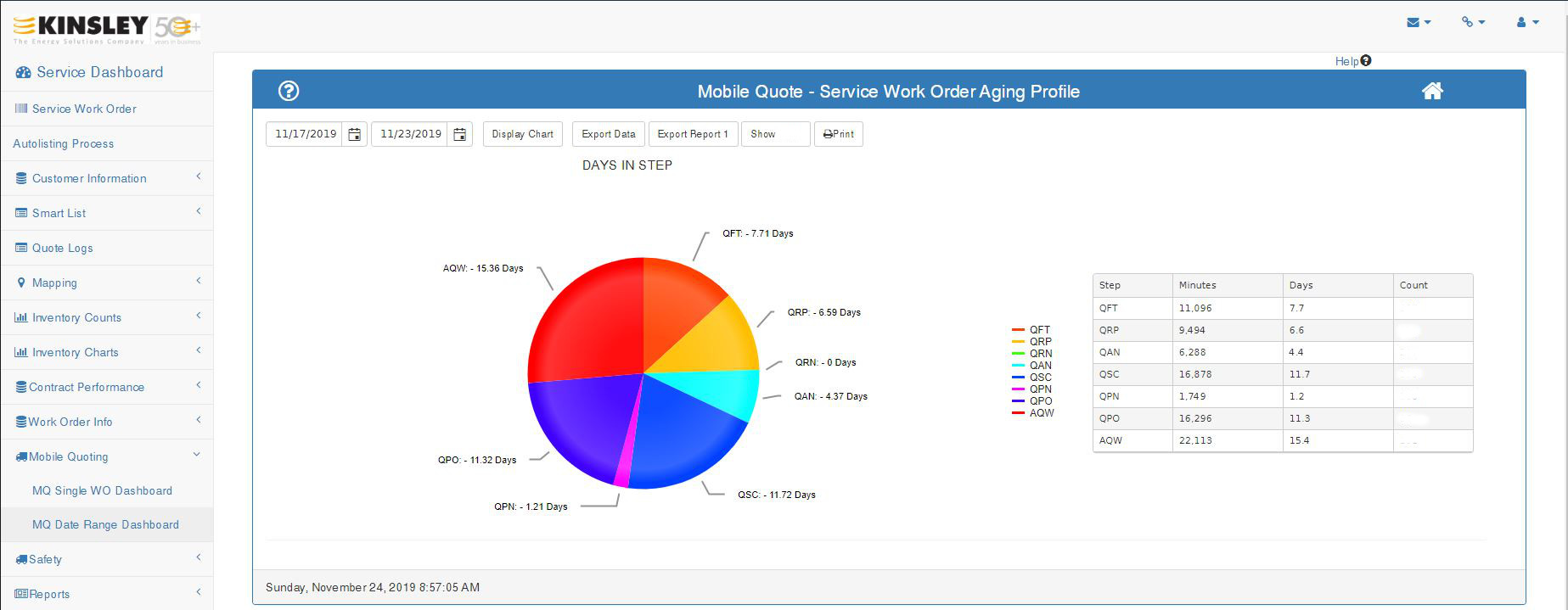
Task: Open the Quote Logs menu label
Action: click(x=63, y=248)
